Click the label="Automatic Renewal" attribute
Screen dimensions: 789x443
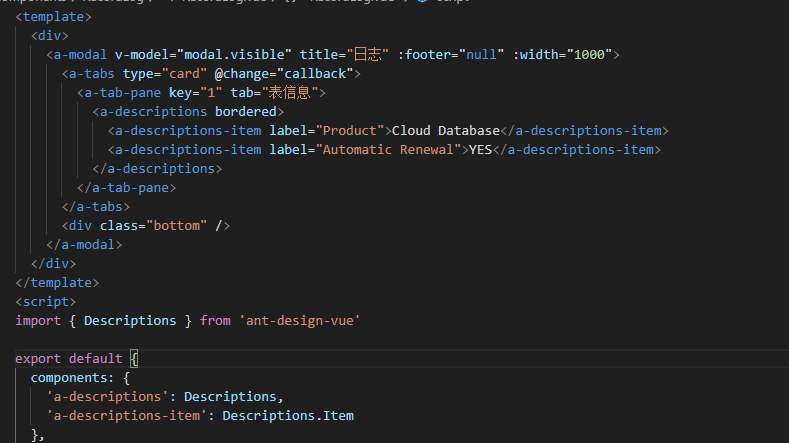click(365, 150)
